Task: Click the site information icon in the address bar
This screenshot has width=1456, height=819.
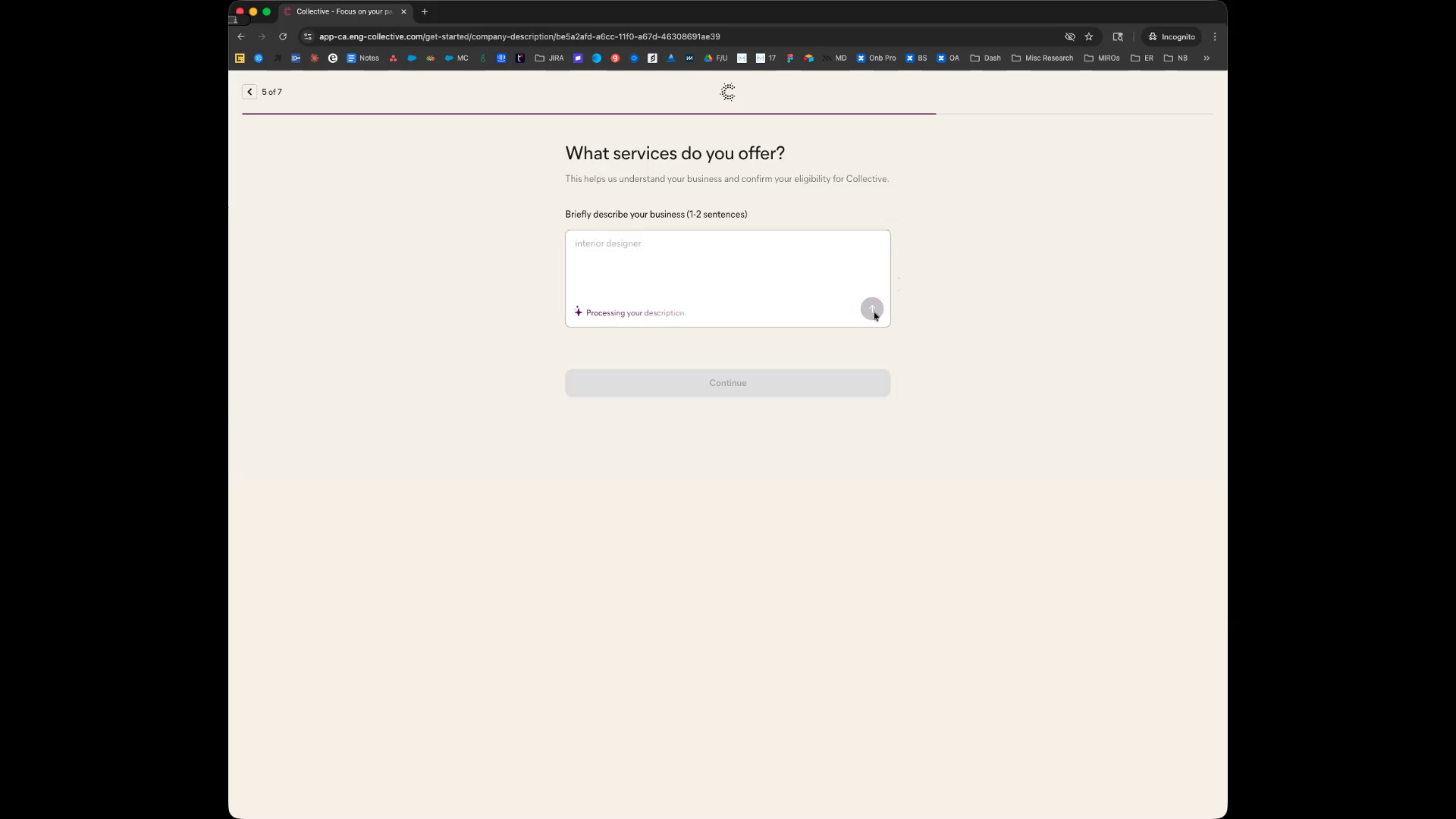Action: 308,36
